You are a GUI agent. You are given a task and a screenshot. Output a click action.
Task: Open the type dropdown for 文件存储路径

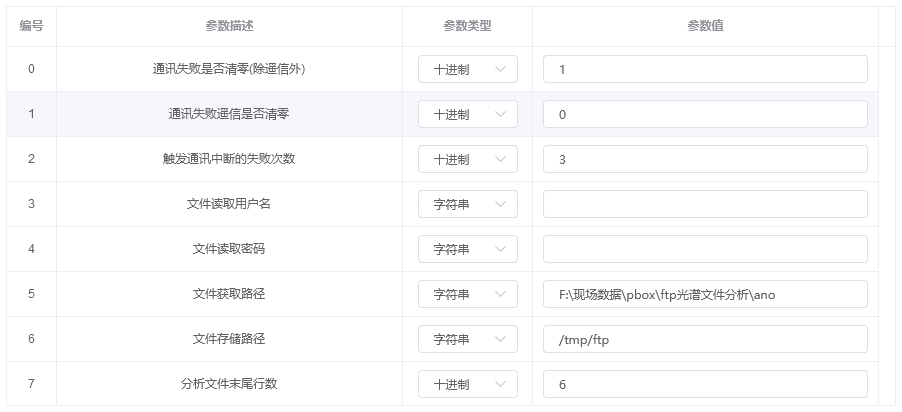(x=468, y=339)
